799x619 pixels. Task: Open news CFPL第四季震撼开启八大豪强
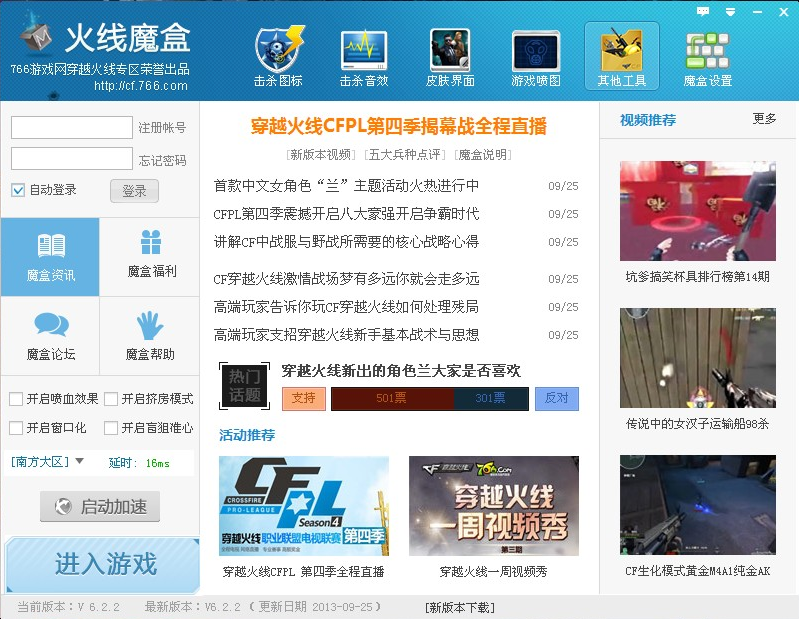pos(346,214)
